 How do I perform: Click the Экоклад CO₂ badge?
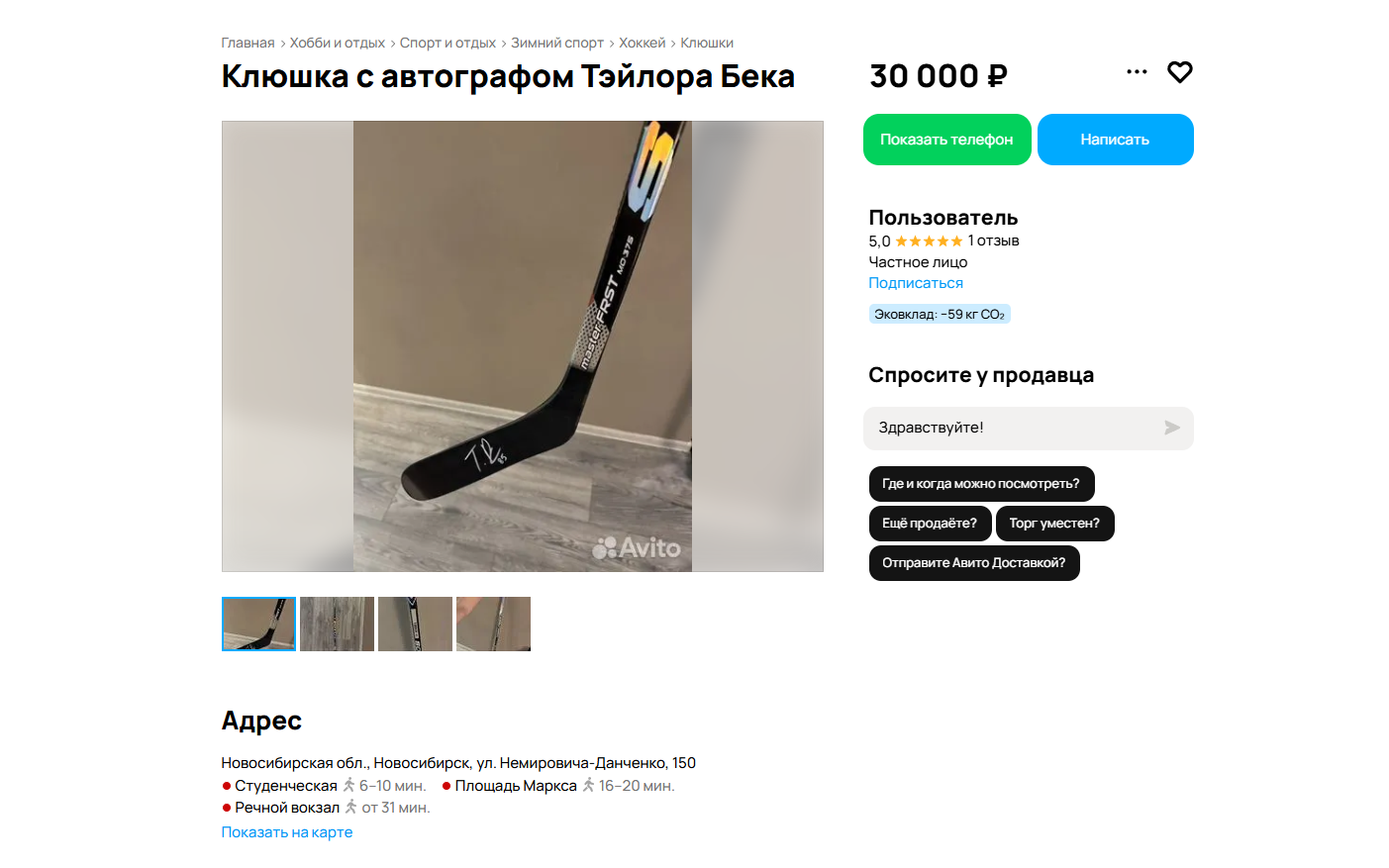940,314
